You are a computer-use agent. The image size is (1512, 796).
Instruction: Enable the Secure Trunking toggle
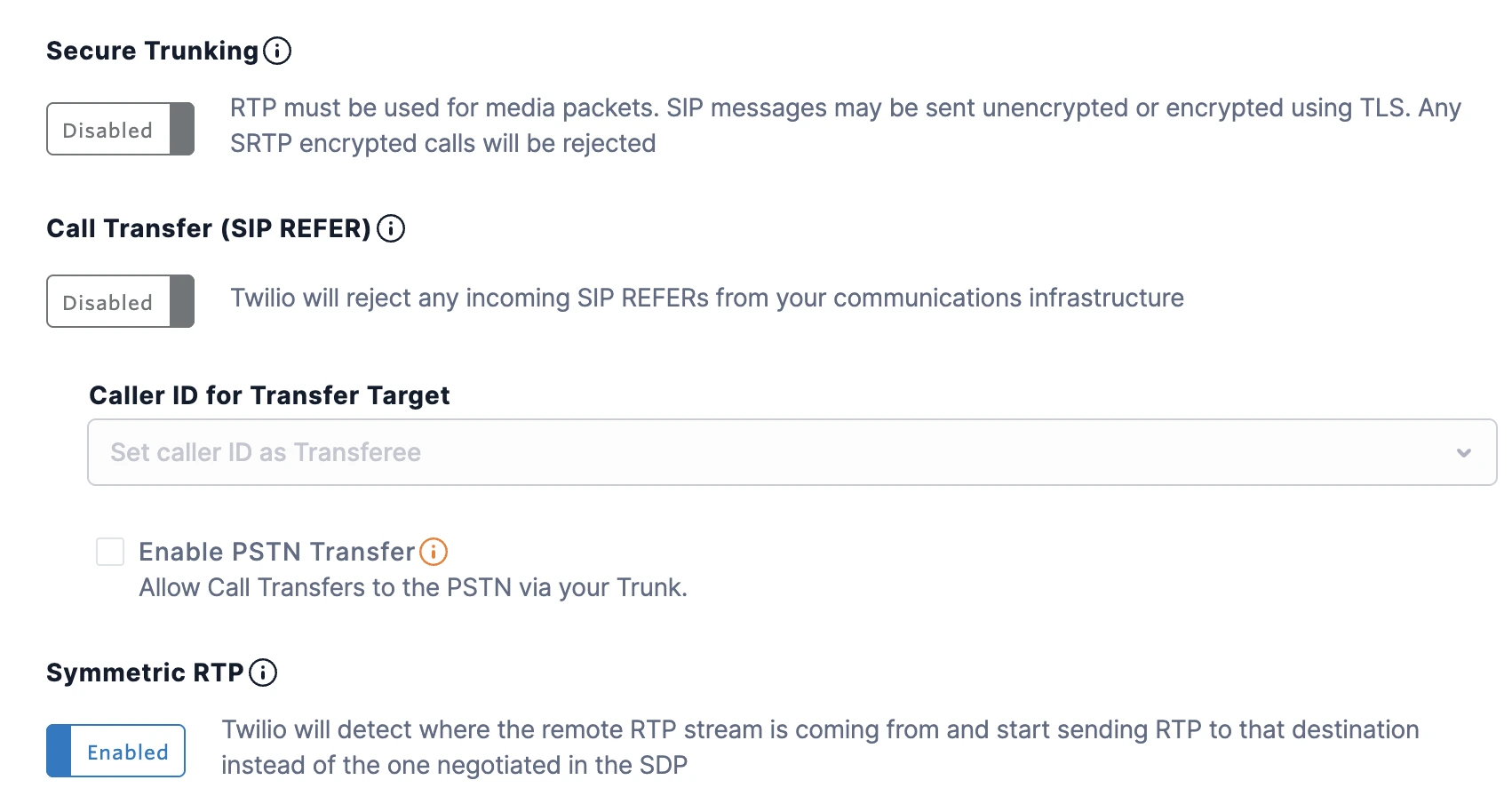(x=119, y=129)
